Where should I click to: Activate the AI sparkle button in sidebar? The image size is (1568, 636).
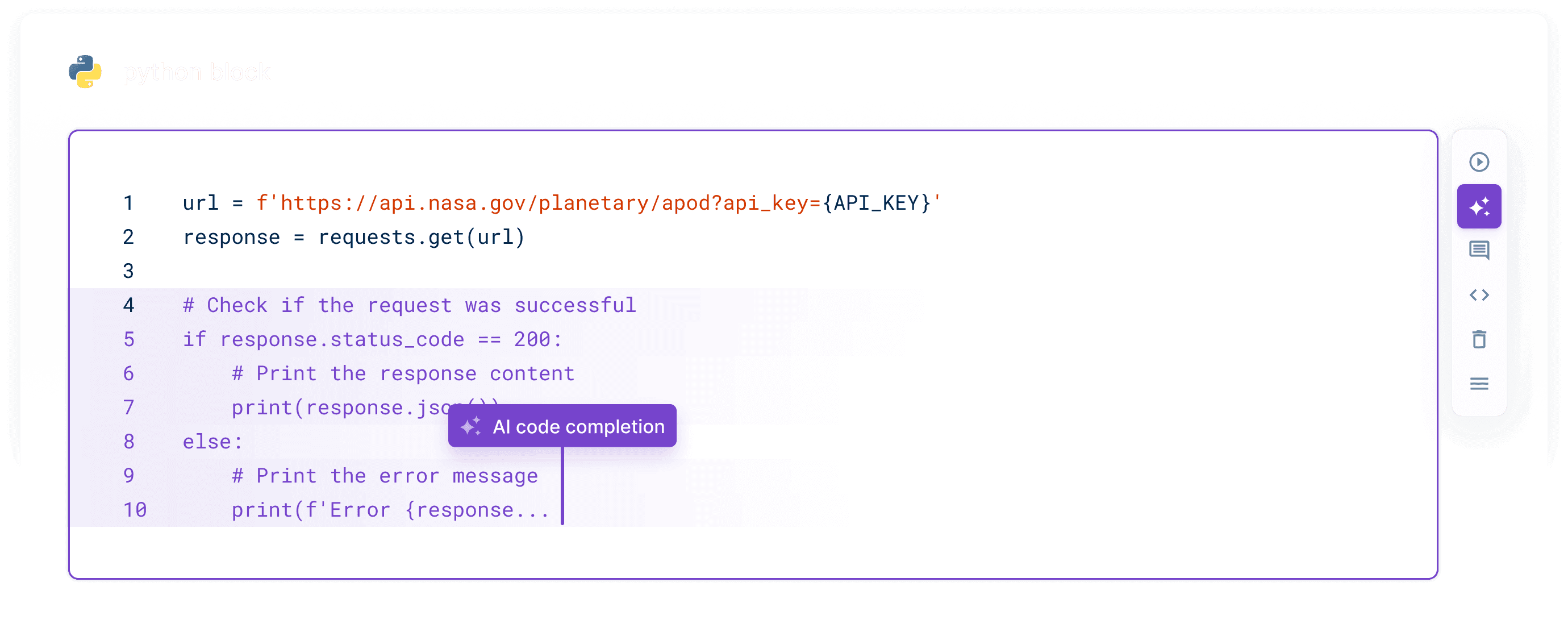(x=1478, y=206)
